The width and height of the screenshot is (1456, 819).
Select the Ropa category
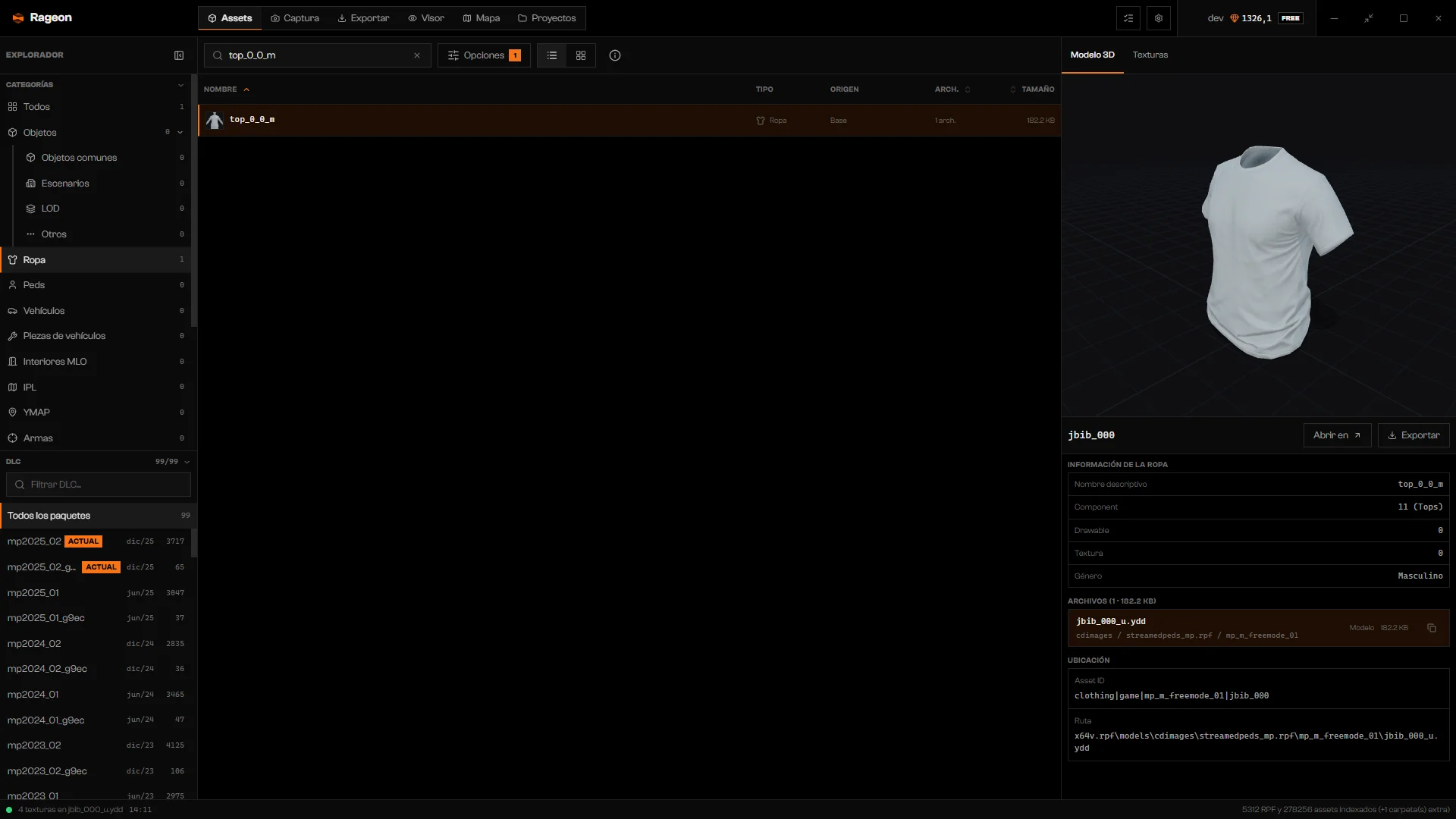(x=96, y=260)
